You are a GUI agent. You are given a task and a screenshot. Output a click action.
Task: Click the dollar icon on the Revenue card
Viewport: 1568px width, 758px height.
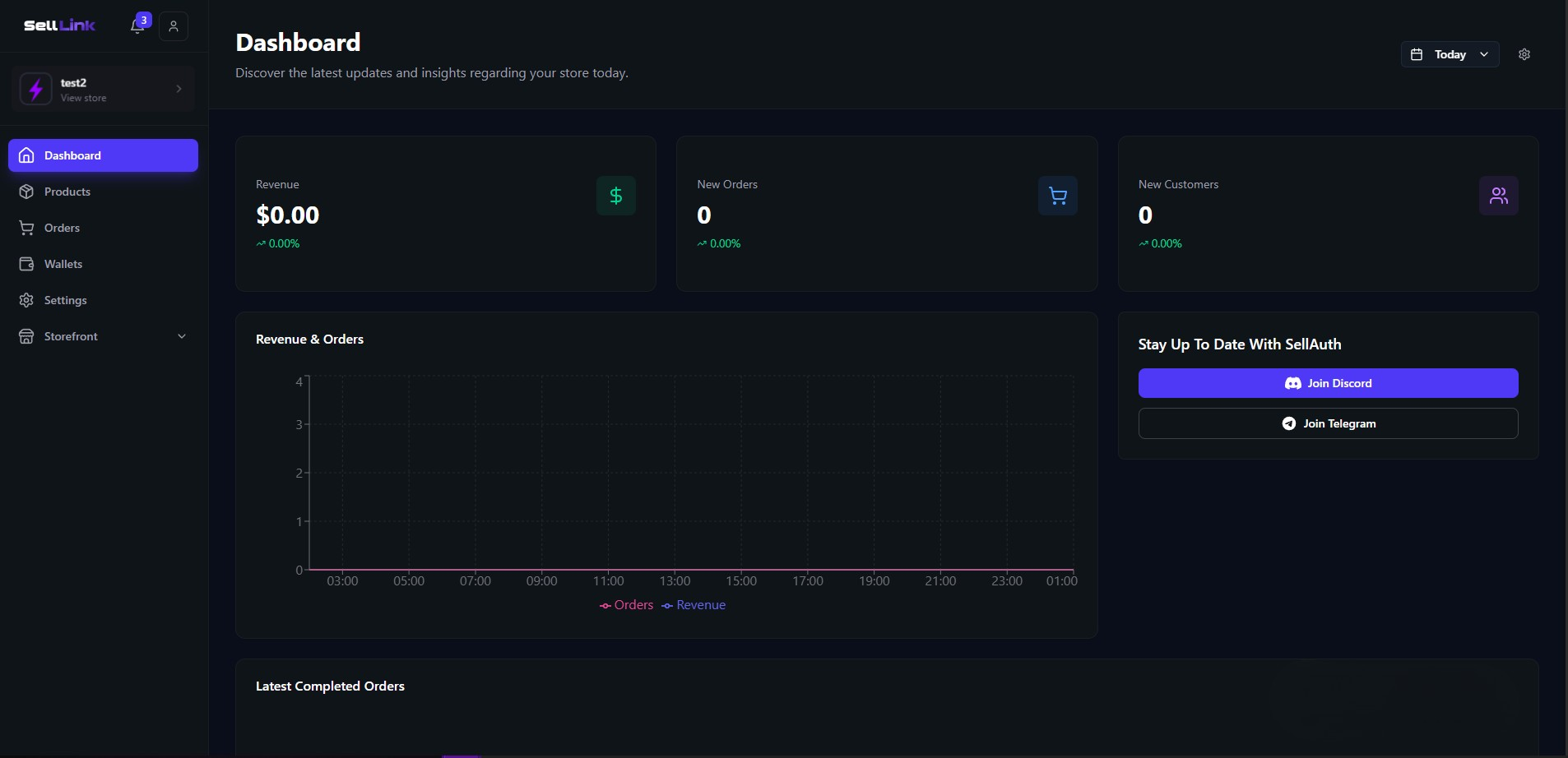[x=615, y=196]
